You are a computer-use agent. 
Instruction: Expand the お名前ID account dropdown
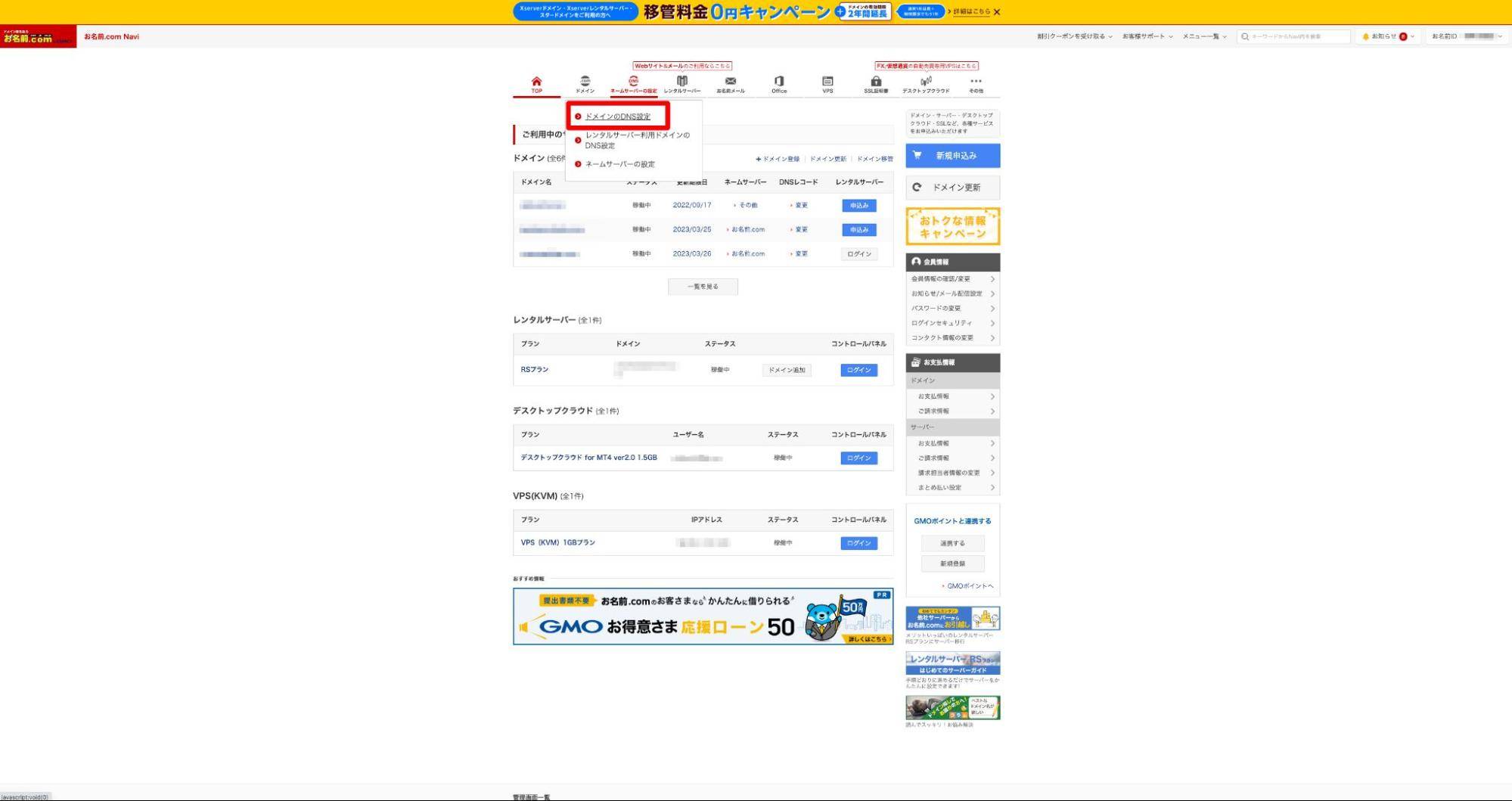[x=1467, y=36]
